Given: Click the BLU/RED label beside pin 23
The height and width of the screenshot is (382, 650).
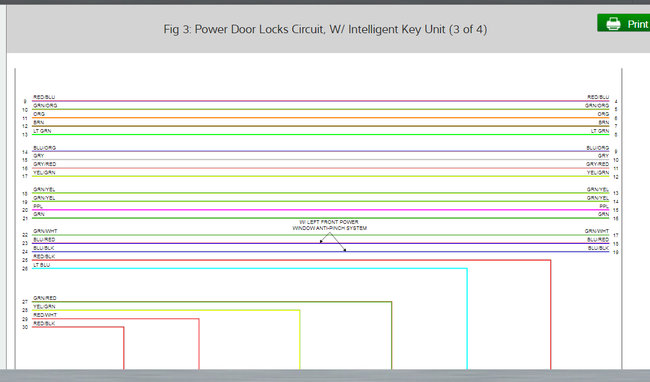Looking at the screenshot, I should click(x=44, y=239).
